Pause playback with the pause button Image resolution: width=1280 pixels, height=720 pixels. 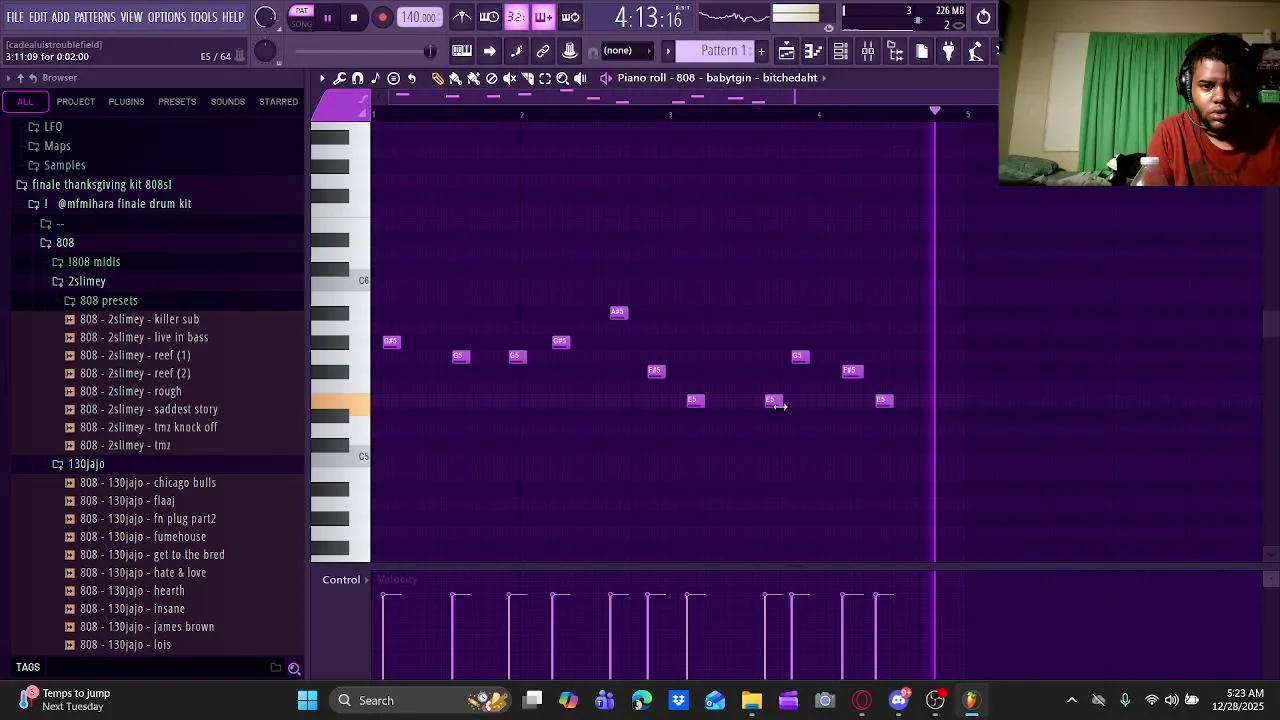pyautogui.click(x=327, y=18)
